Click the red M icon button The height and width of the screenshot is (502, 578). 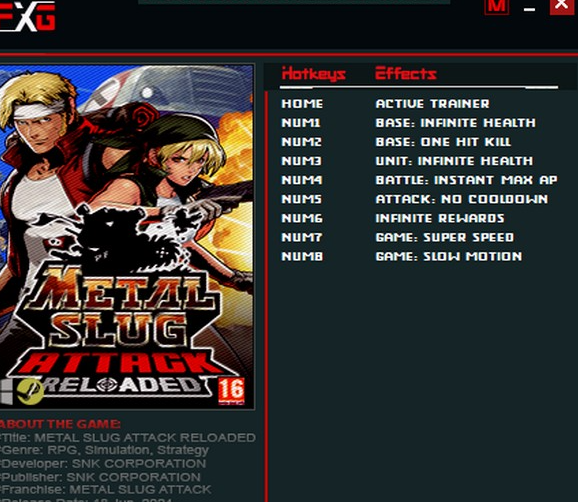[x=497, y=7]
